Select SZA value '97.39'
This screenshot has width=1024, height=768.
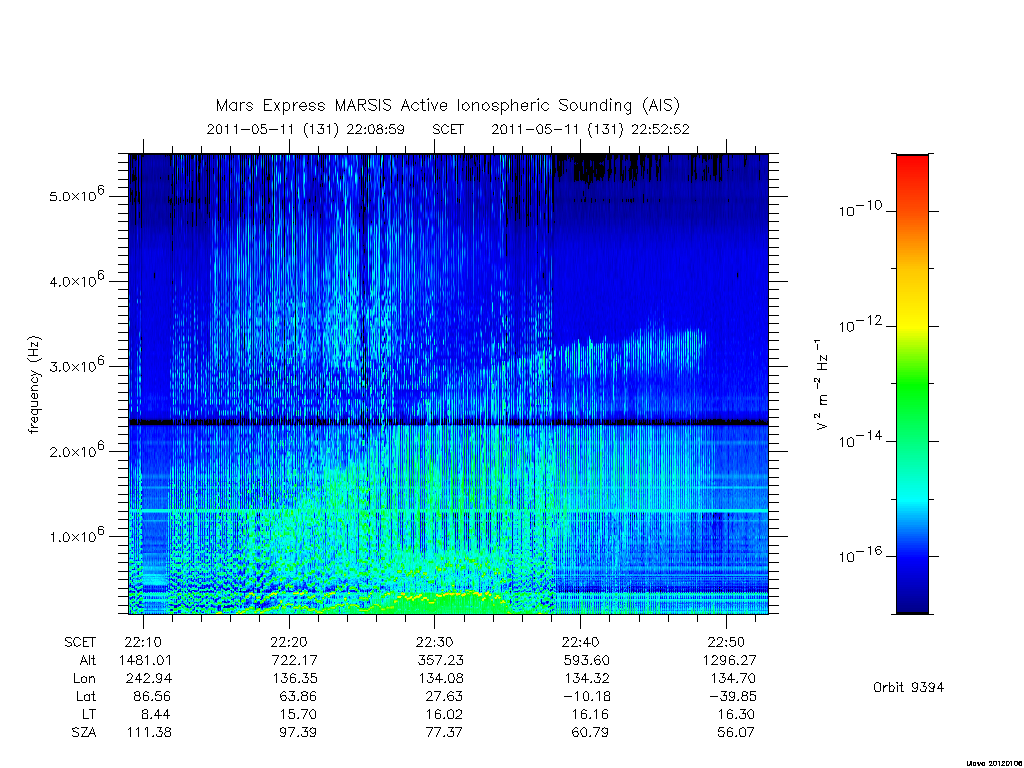click(x=298, y=732)
